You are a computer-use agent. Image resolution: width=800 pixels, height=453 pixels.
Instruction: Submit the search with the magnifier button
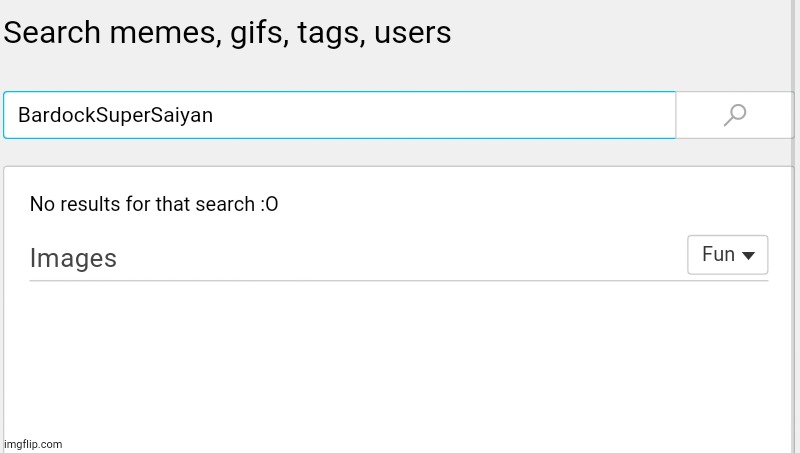point(735,115)
